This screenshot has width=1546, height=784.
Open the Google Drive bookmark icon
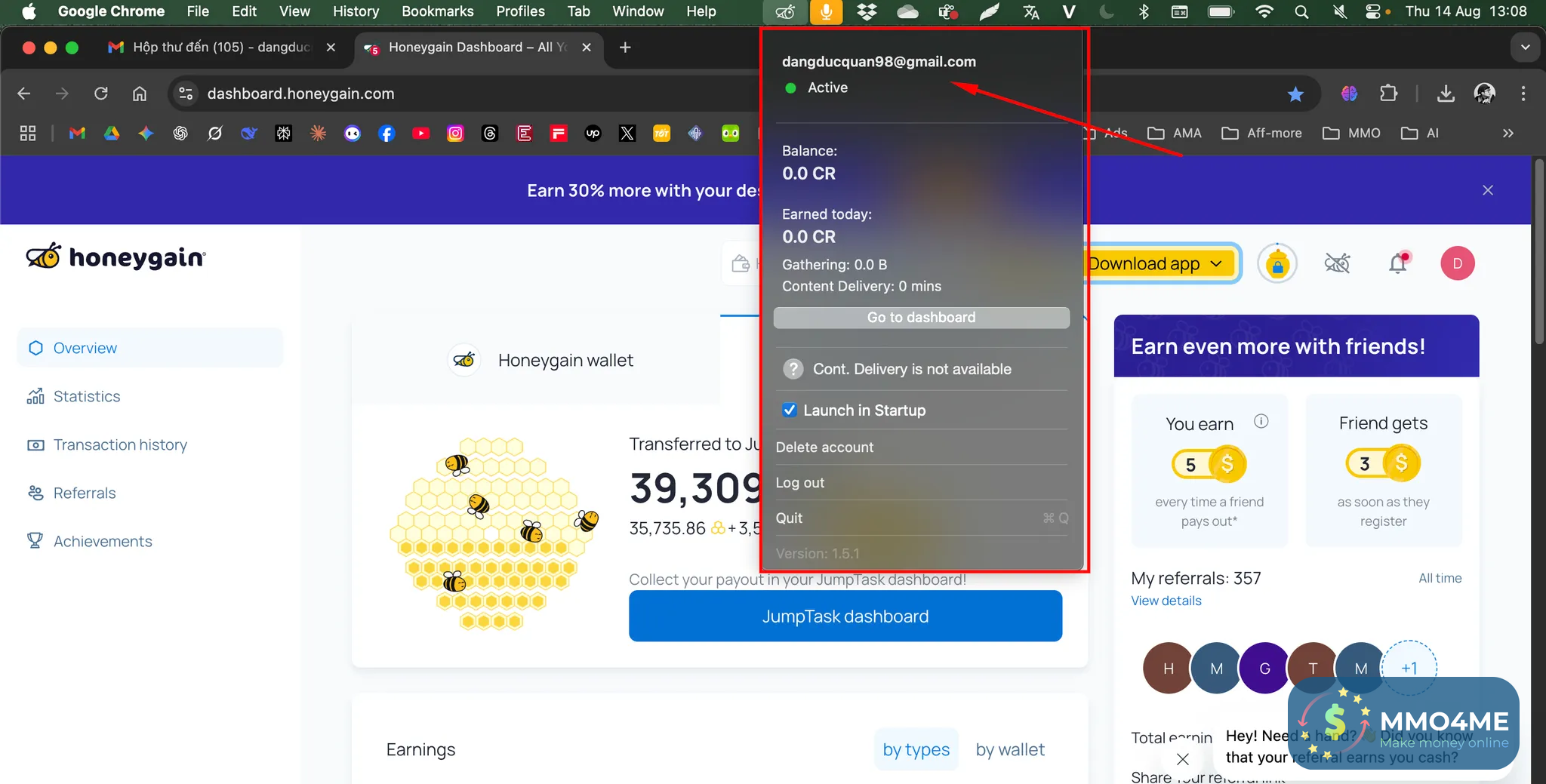[x=112, y=134]
